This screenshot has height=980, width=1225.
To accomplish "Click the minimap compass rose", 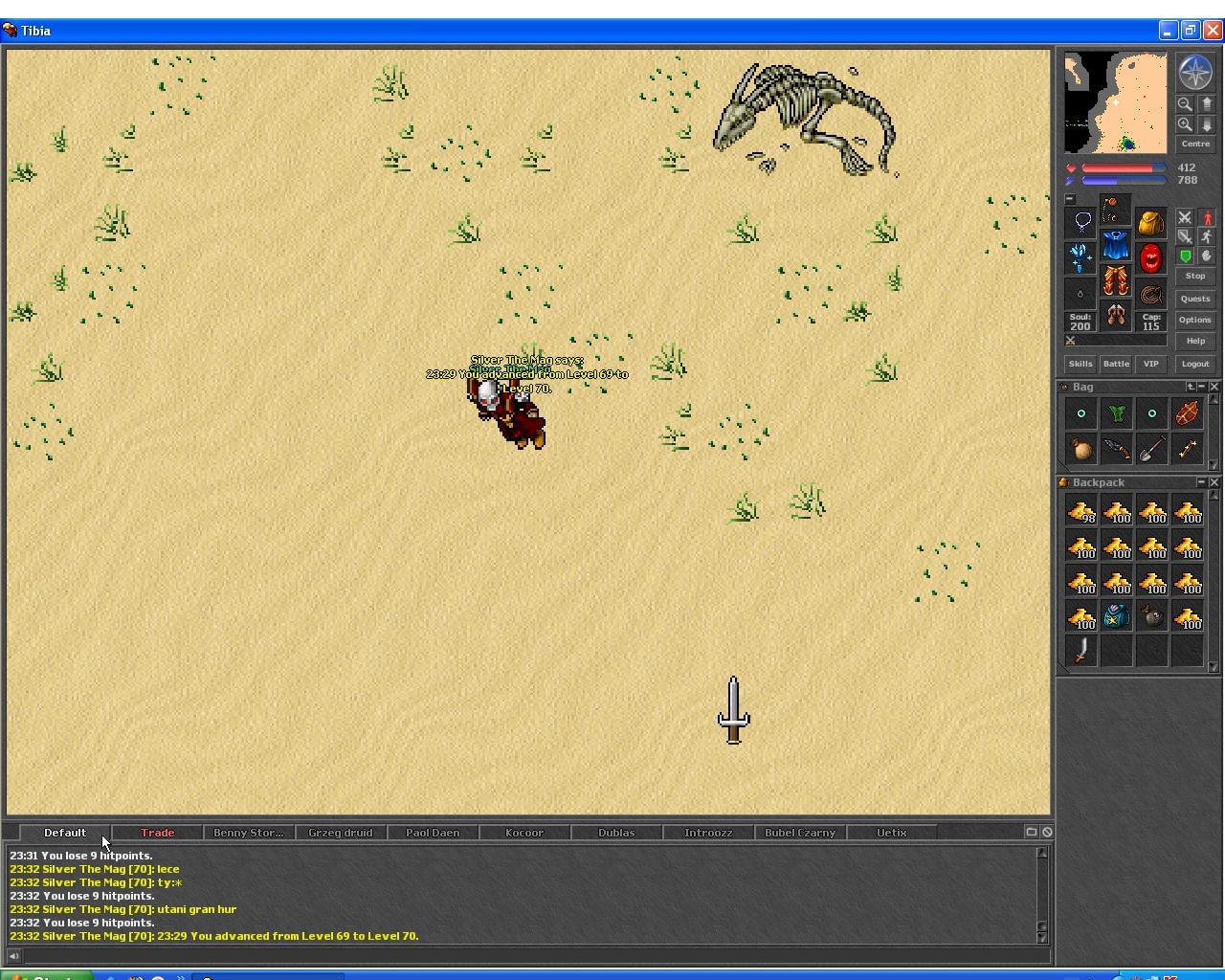I will click(x=1195, y=73).
